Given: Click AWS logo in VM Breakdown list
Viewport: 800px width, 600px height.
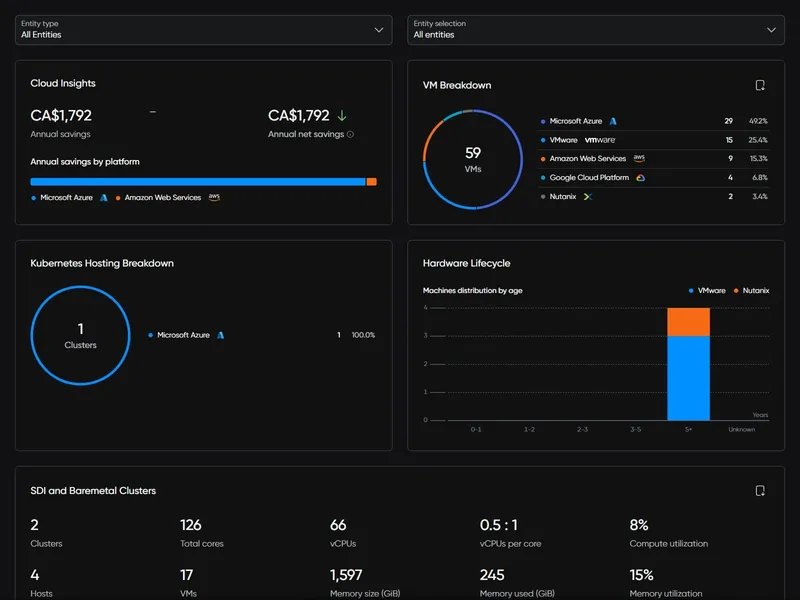Looking at the screenshot, I should point(639,158).
